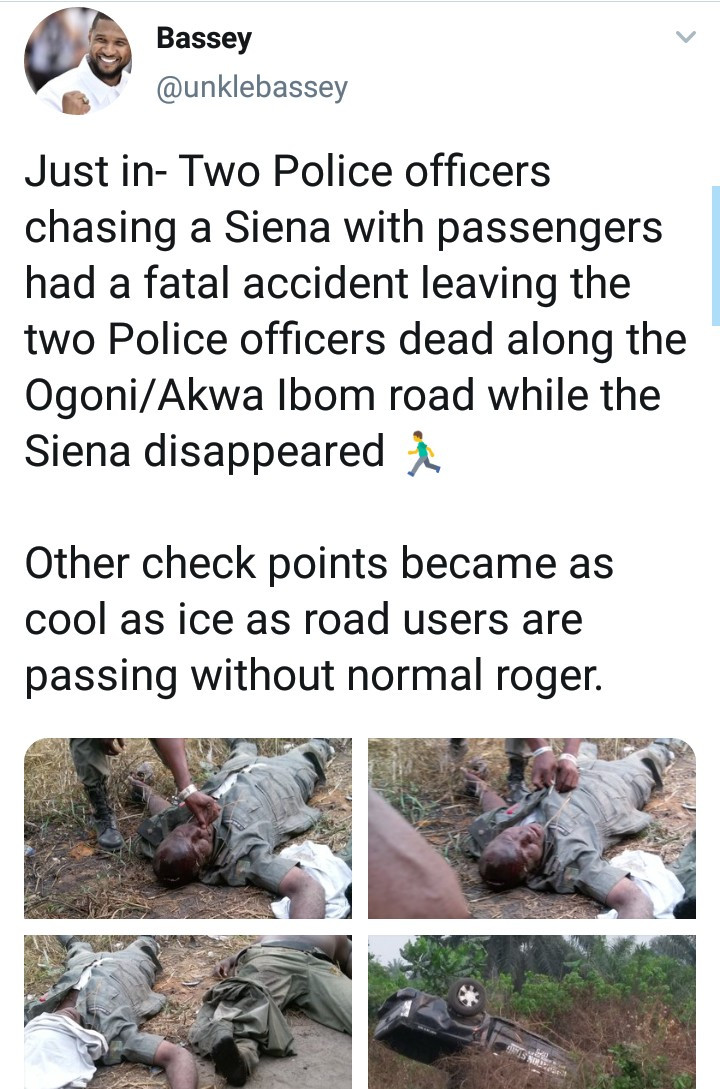This screenshot has height=1089, width=720.
Task: Click the 'chasing a Siena with passengers' line
Action: click(344, 228)
